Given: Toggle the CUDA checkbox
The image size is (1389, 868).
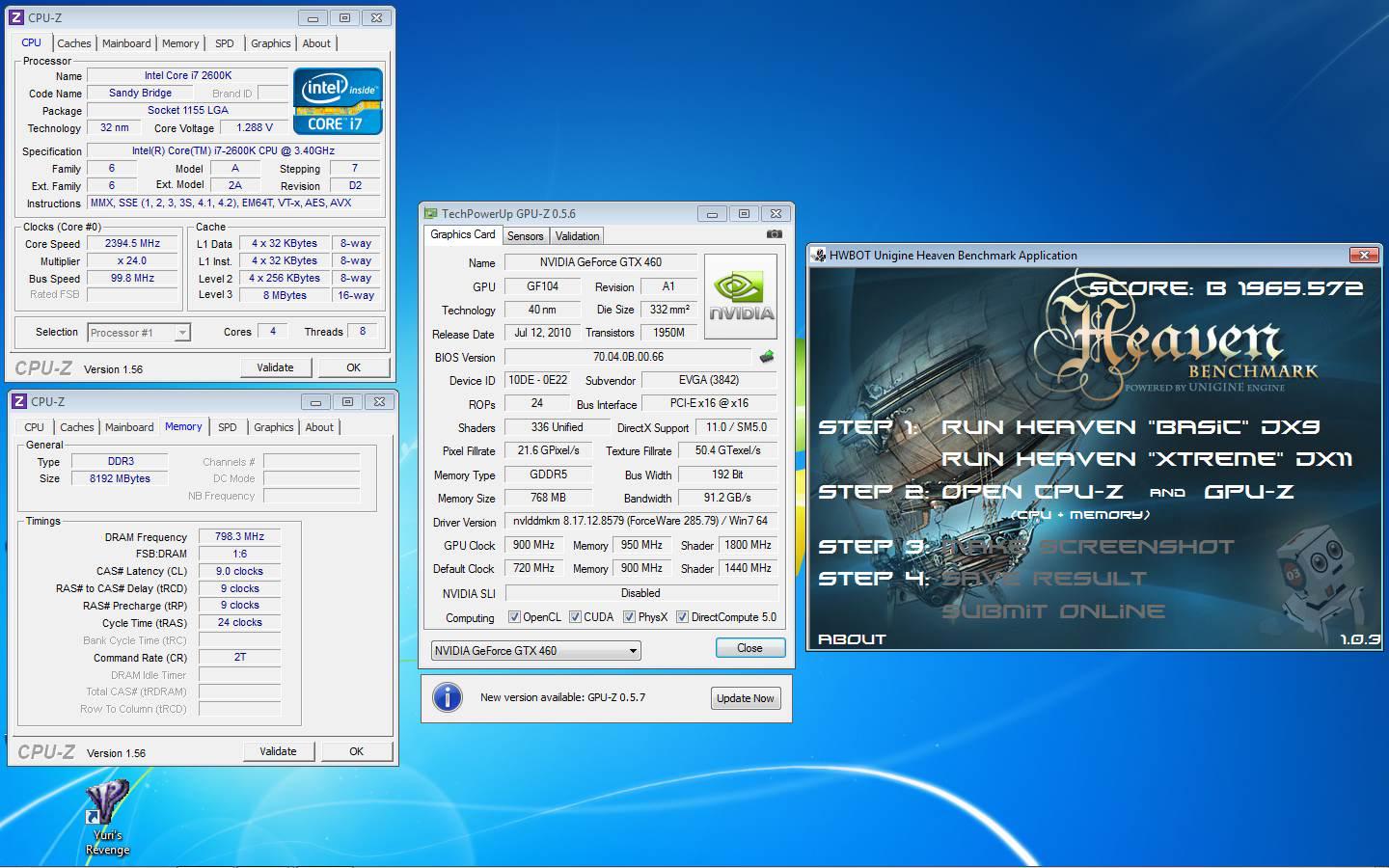Looking at the screenshot, I should (x=575, y=617).
